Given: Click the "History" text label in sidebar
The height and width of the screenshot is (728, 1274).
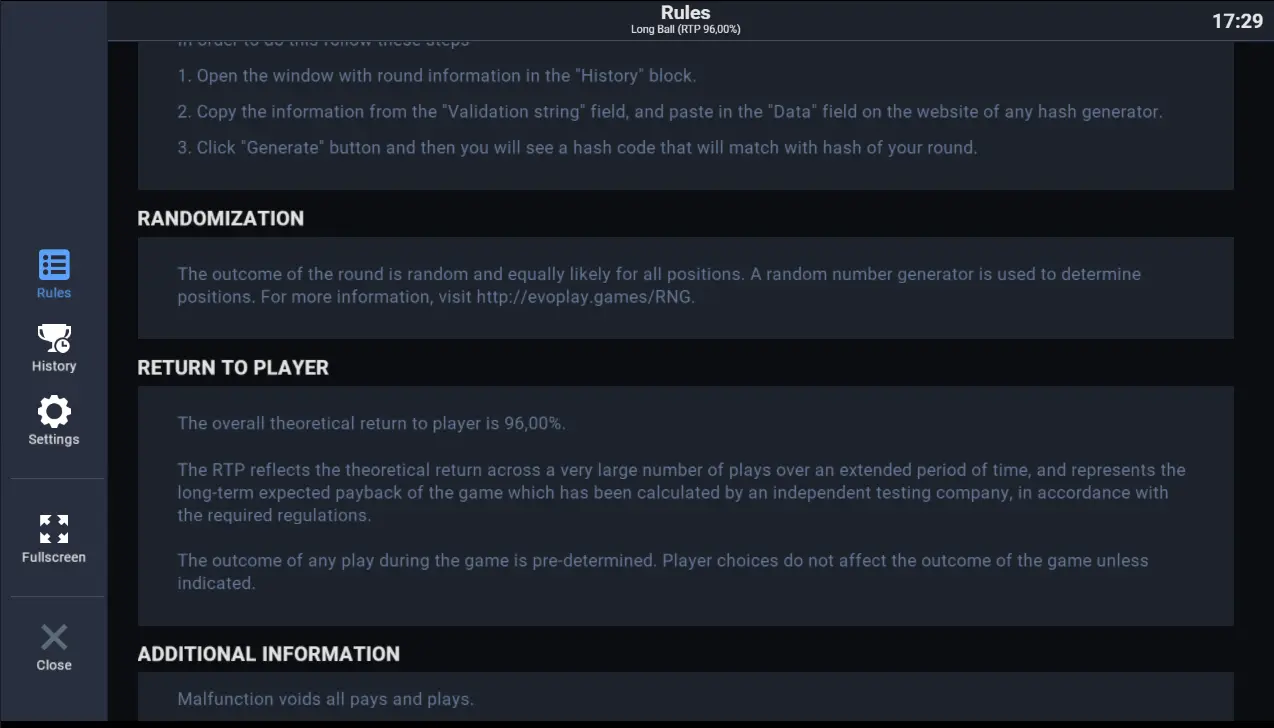Looking at the screenshot, I should click(54, 366).
